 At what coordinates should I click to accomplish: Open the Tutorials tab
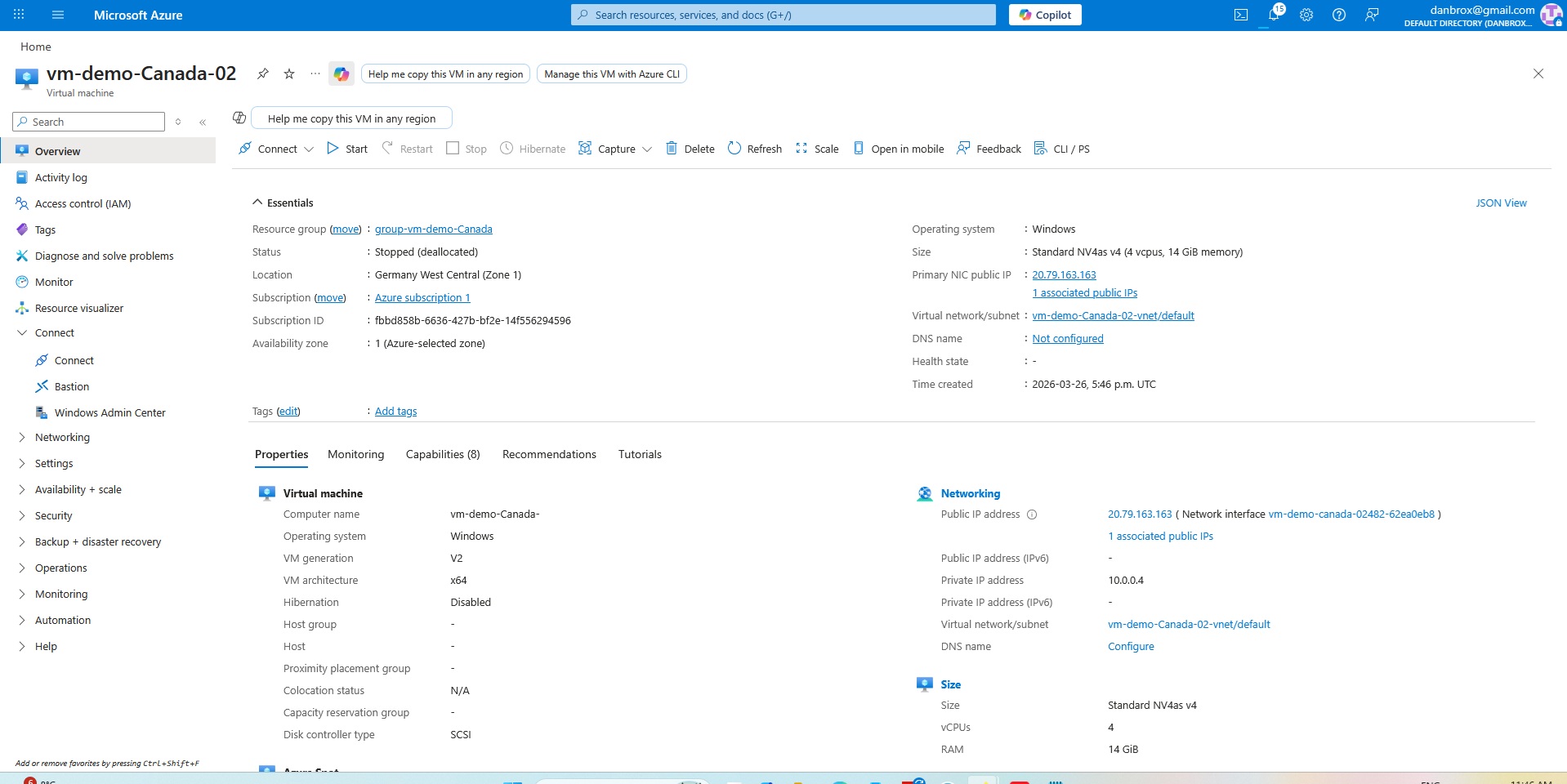(640, 454)
